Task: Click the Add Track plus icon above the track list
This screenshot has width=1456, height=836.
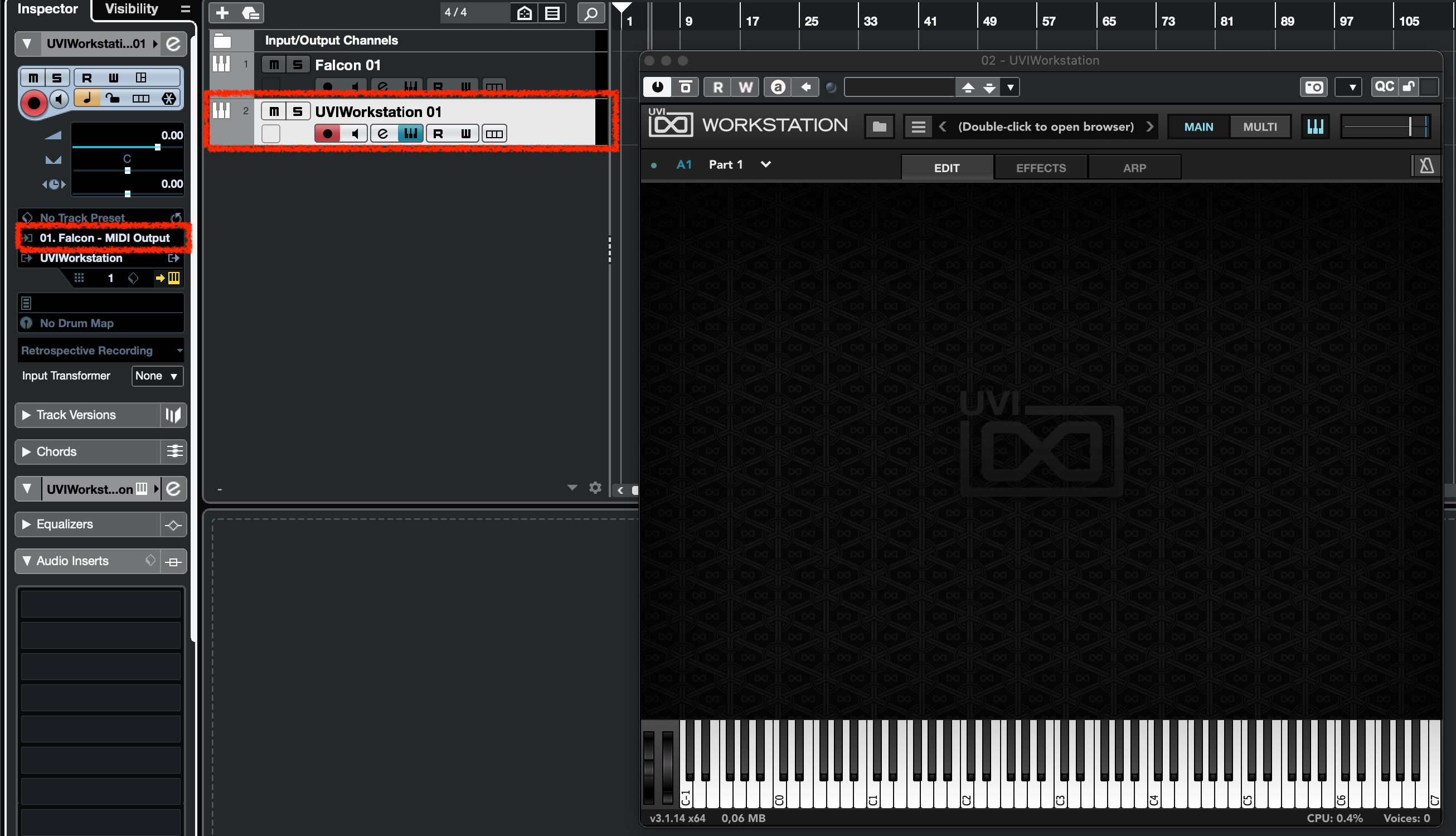Action: tap(222, 13)
